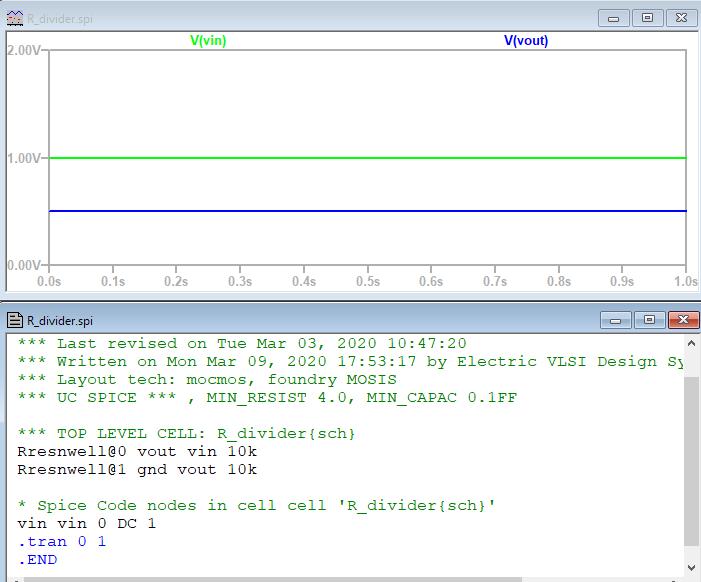Place cursor on the 'vin vin 0 DC 1' line
Image resolution: width=701 pixels, height=582 pixels.
pos(87,523)
